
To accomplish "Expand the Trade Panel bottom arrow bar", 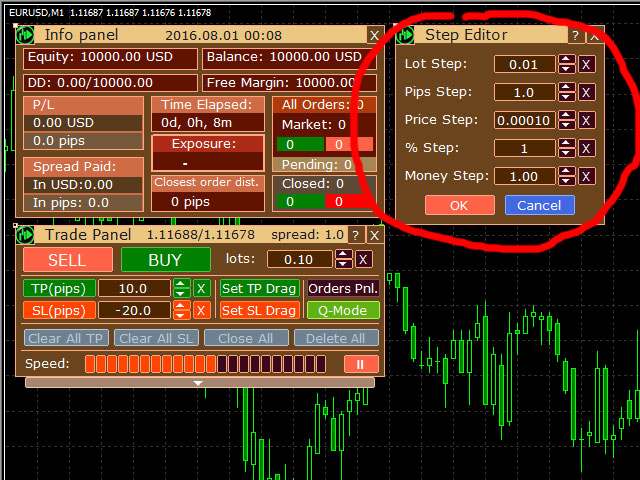I will (200, 383).
